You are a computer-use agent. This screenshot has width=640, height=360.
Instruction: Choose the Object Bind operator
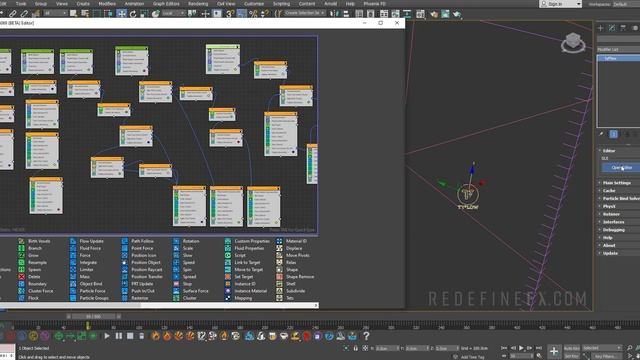[x=86, y=284]
